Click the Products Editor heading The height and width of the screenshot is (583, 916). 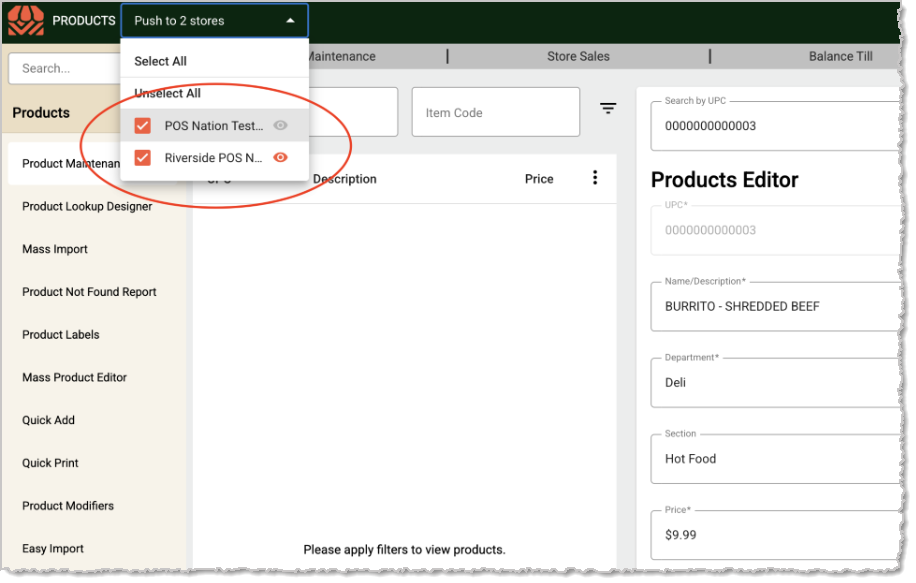point(724,180)
